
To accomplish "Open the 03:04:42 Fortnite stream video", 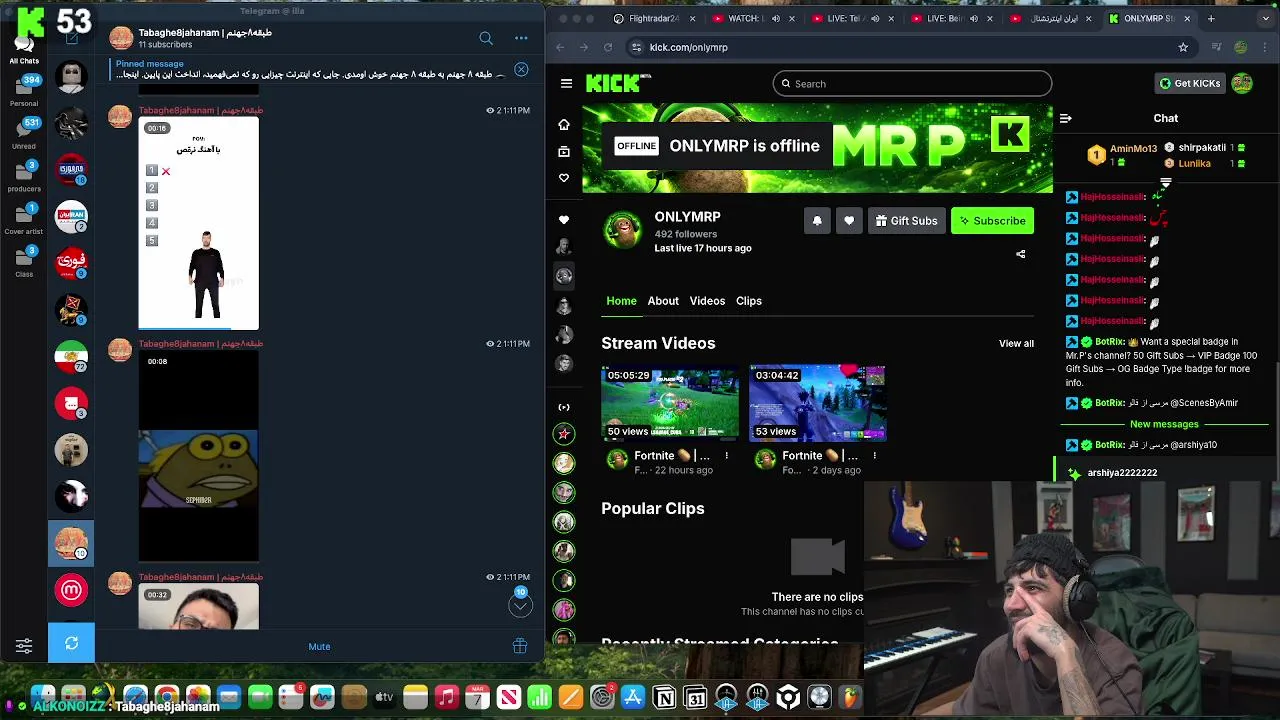I will click(x=818, y=403).
